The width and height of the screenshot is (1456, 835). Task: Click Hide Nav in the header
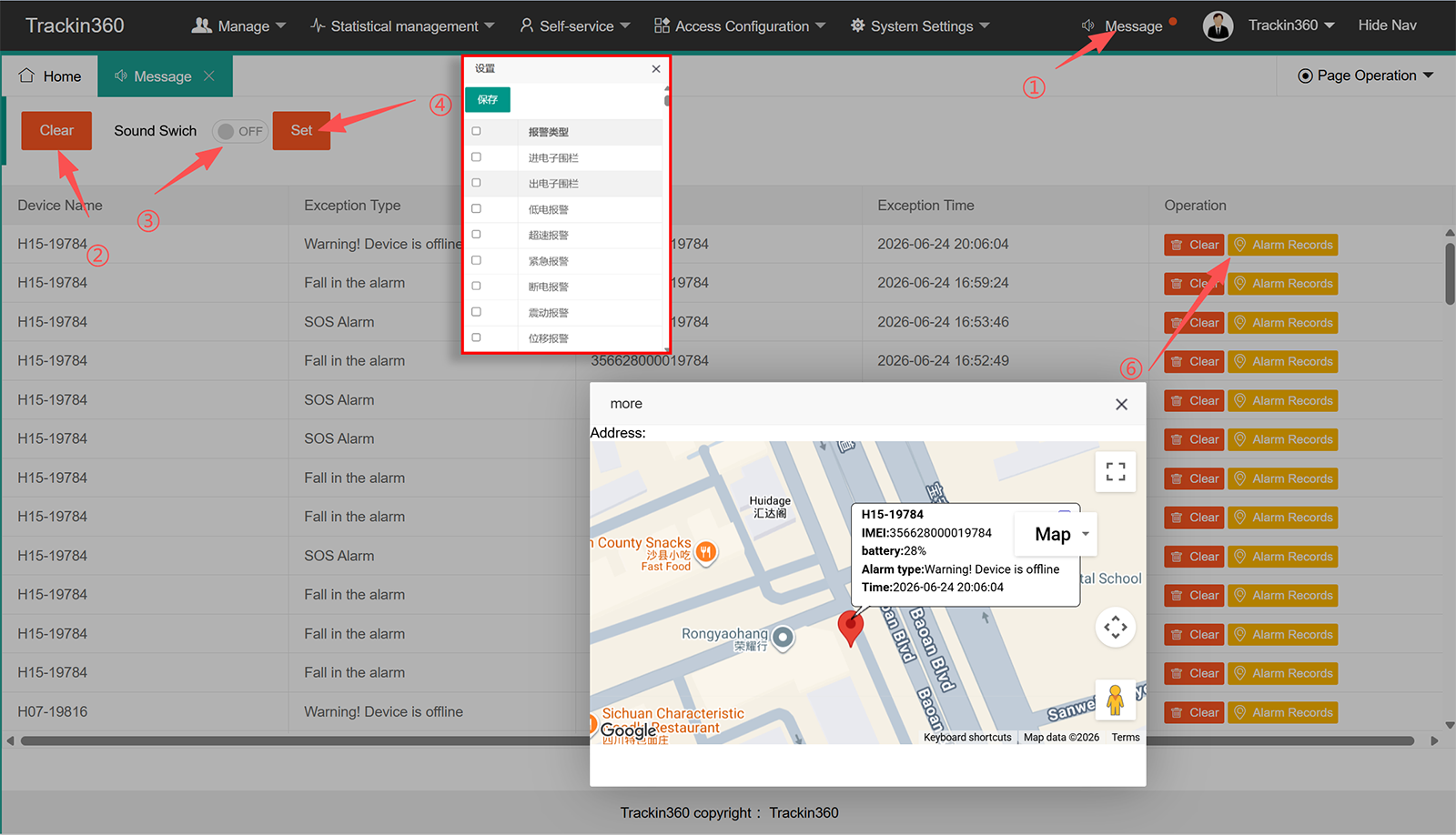coord(1387,25)
